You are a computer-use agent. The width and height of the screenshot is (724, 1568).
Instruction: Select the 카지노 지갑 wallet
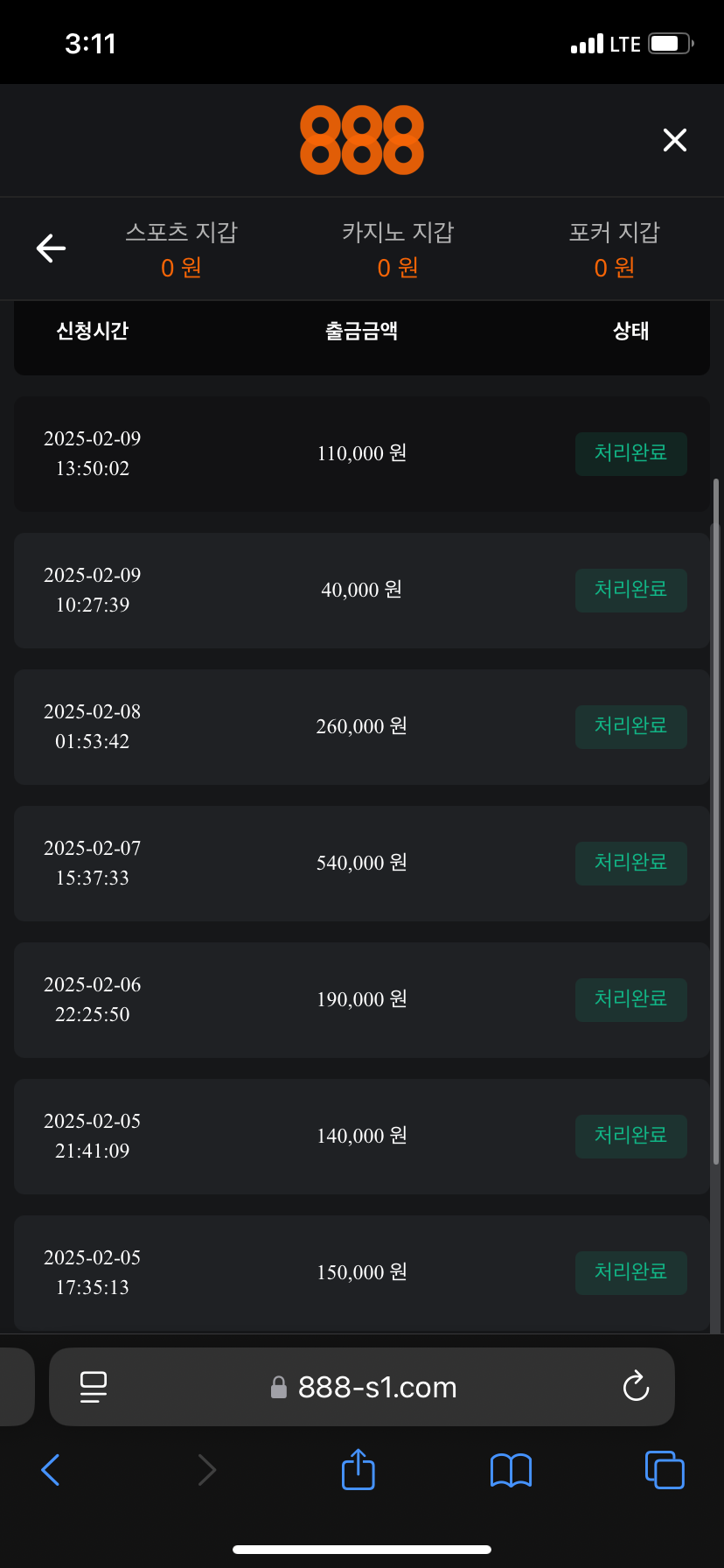(x=398, y=248)
